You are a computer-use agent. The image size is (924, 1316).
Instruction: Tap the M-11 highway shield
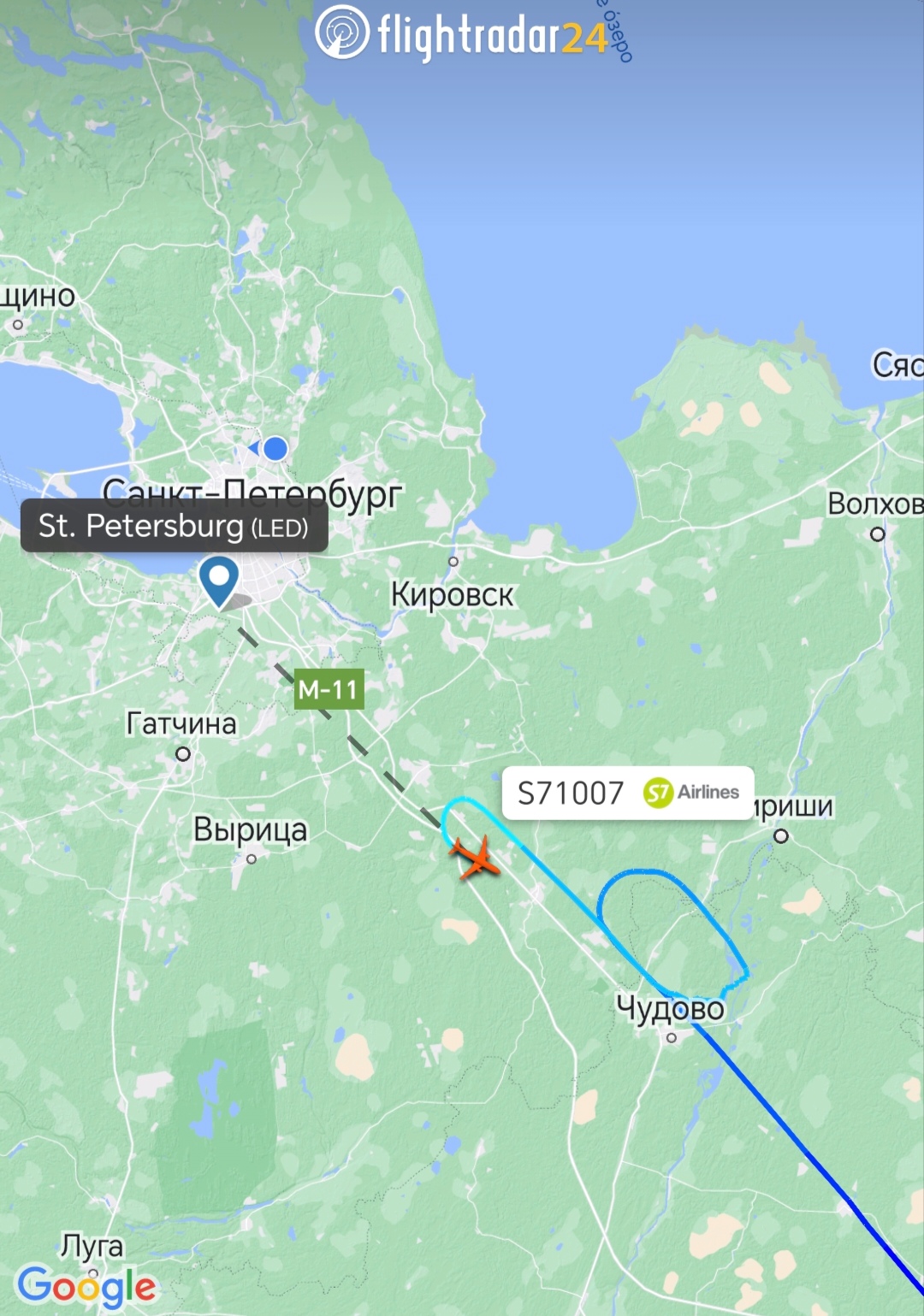click(329, 689)
